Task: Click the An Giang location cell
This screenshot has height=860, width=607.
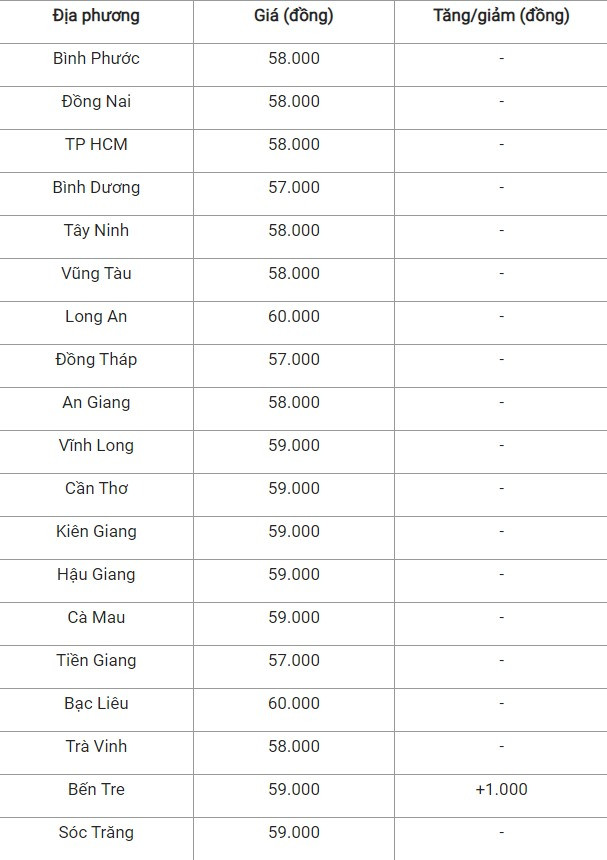Action: click(x=96, y=403)
